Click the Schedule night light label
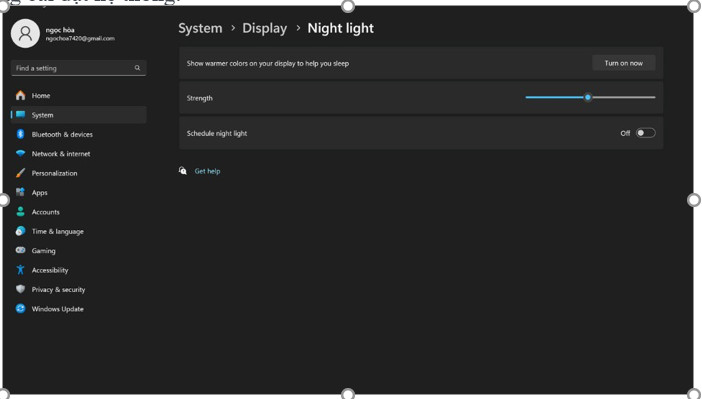Screen dimensions: 702x399 [x=217, y=133]
